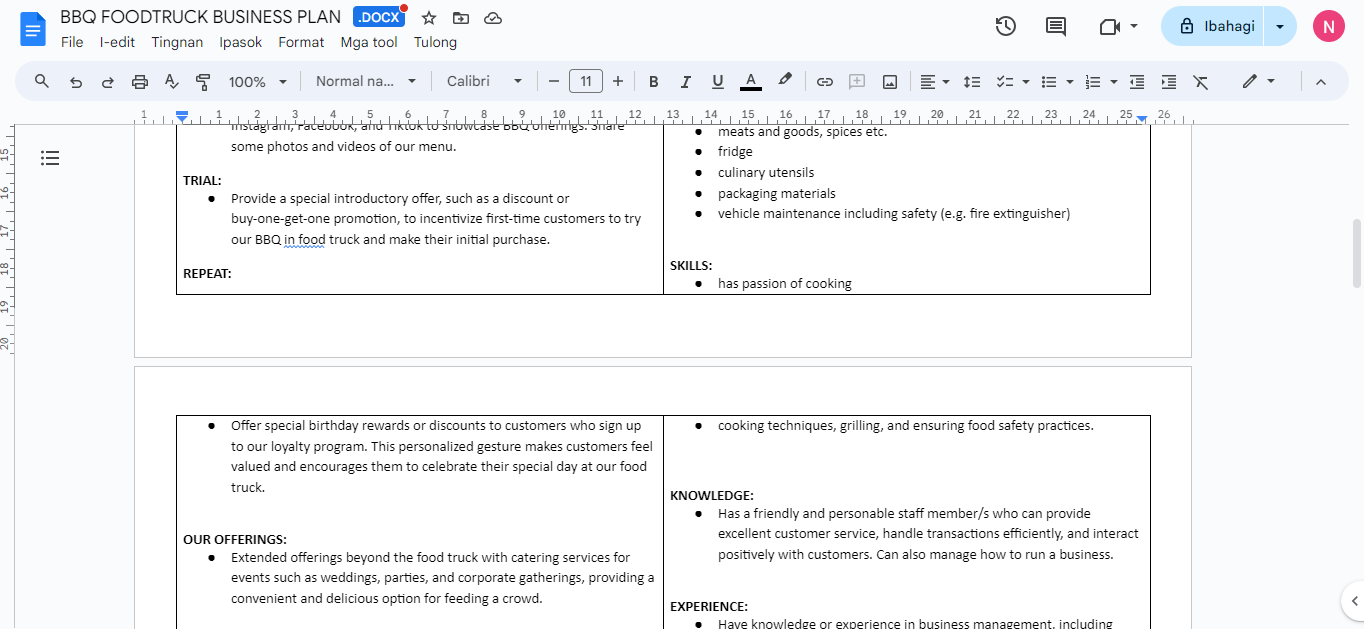Image resolution: width=1364 pixels, height=629 pixels.
Task: Expand numbered list options arrow
Action: point(1114,82)
